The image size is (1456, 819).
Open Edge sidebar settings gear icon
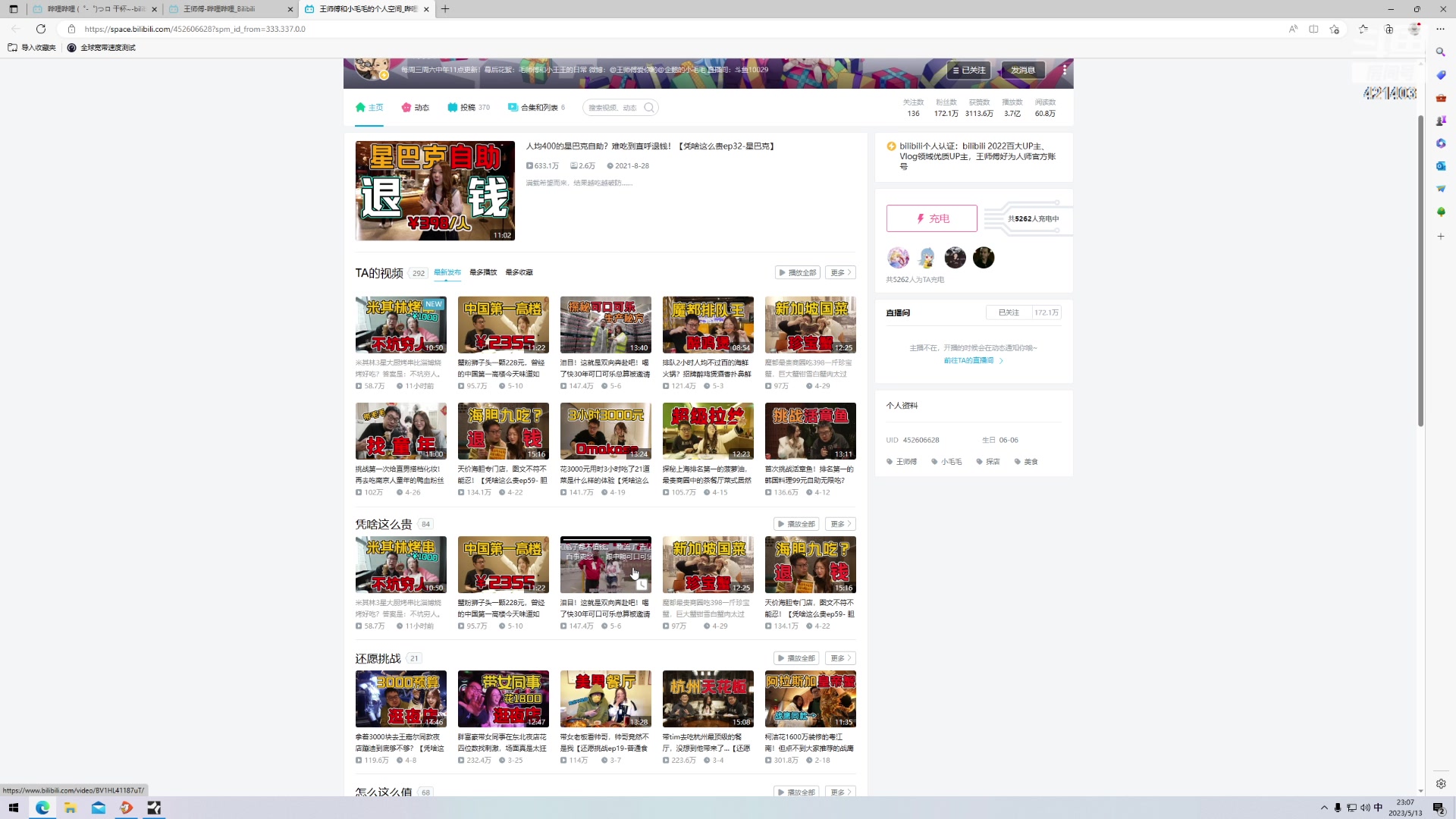pyautogui.click(x=1441, y=783)
